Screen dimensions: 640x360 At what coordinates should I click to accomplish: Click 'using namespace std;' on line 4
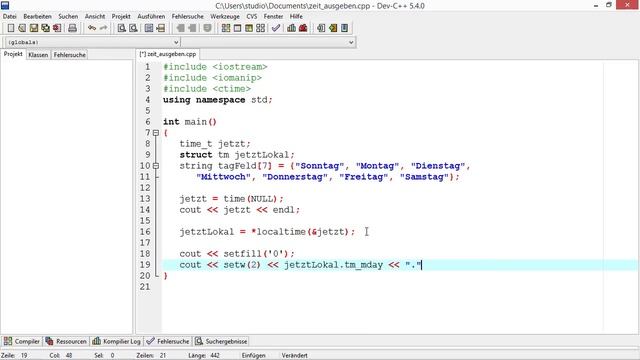(x=218, y=100)
